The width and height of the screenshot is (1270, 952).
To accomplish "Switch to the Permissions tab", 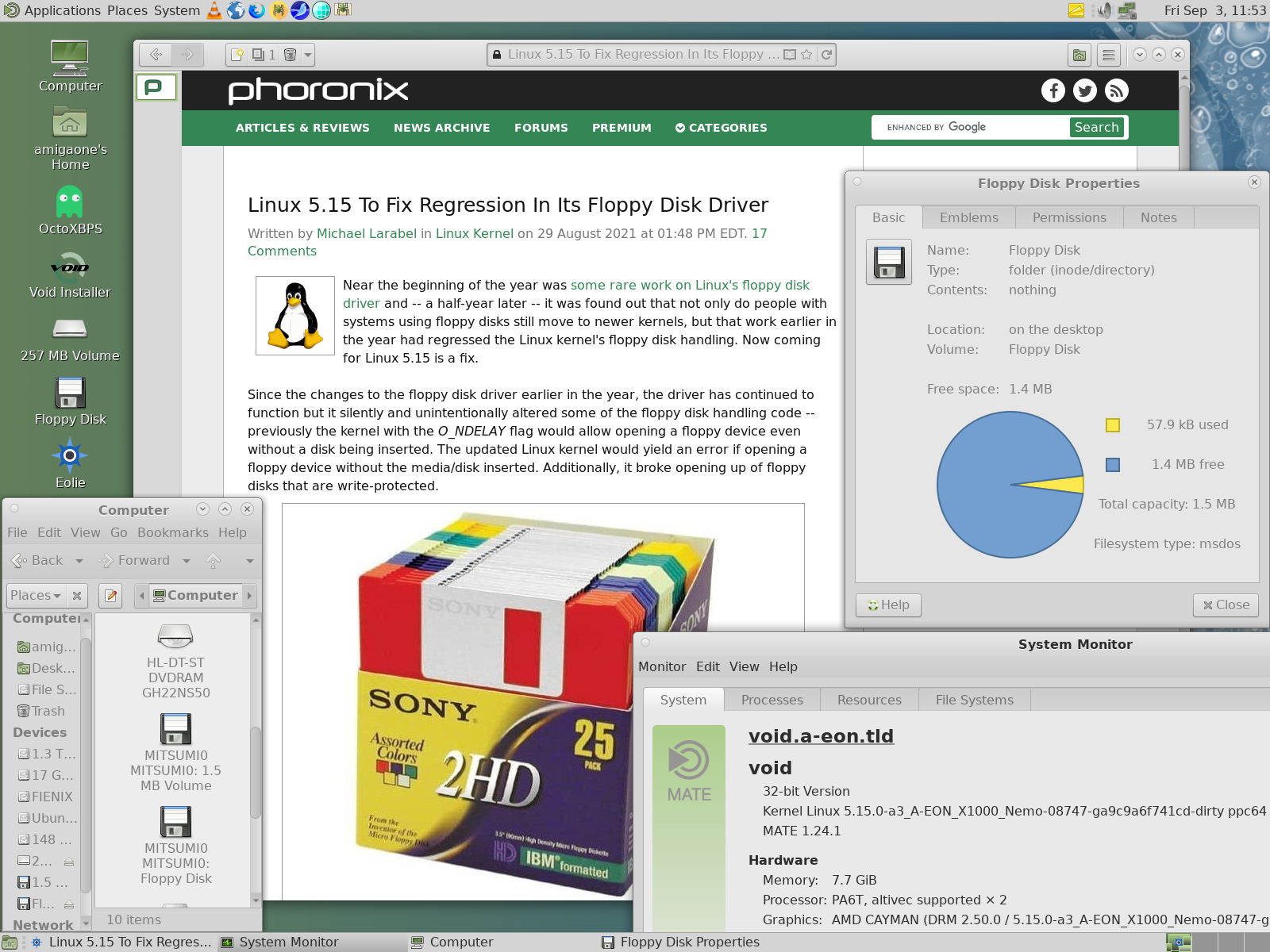I will pos(1069,217).
